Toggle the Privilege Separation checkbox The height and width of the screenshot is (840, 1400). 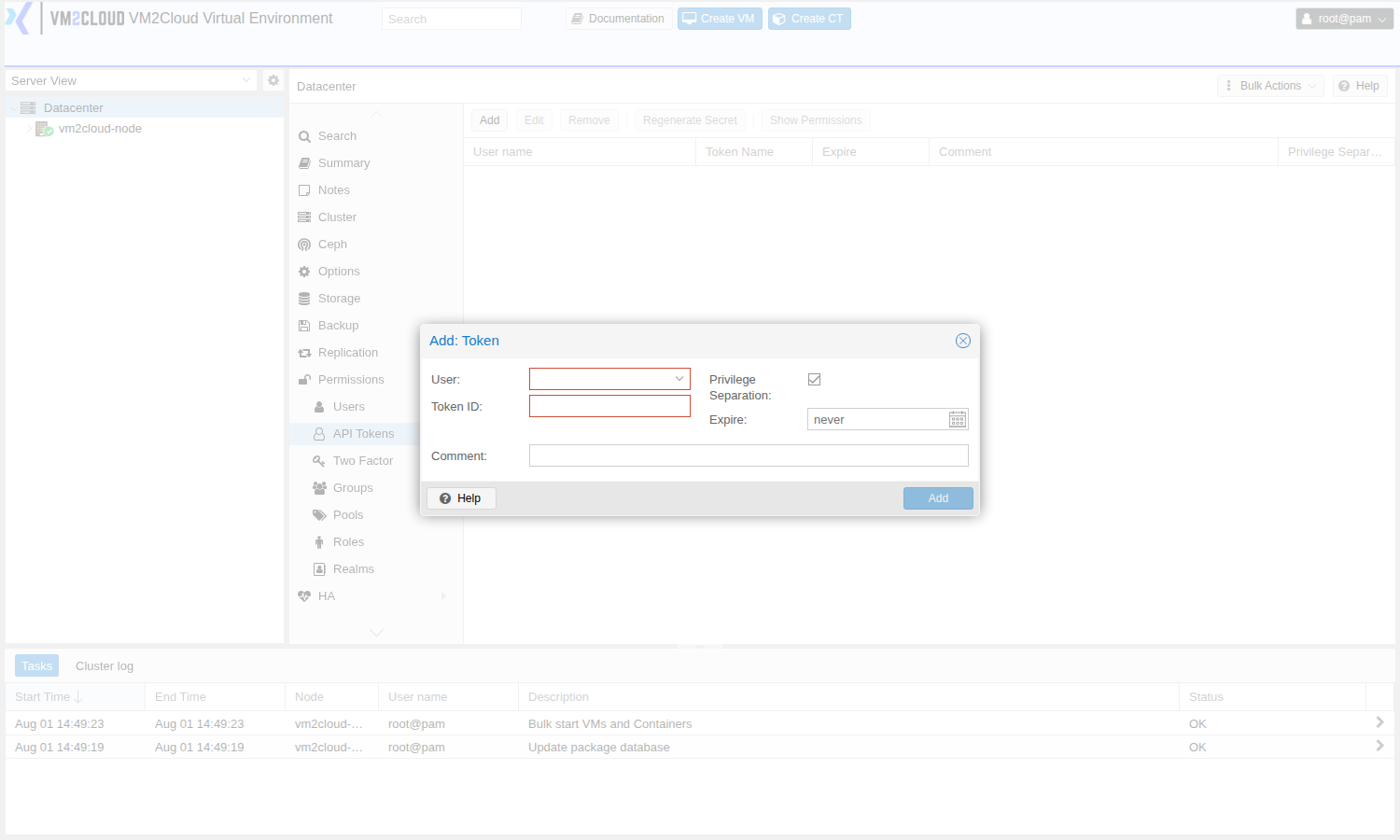click(814, 379)
